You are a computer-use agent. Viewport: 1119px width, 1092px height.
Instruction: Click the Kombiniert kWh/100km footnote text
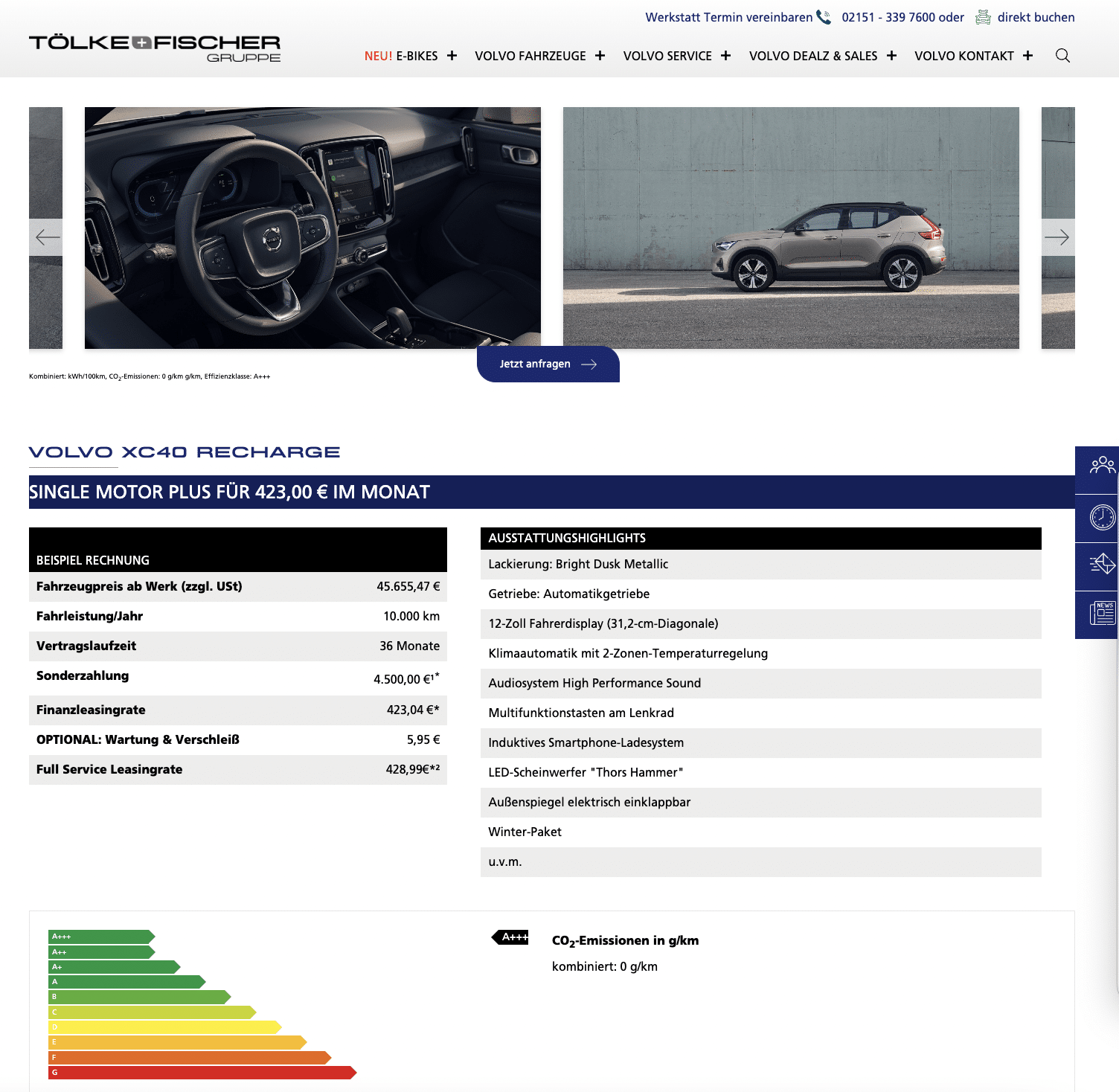150,376
